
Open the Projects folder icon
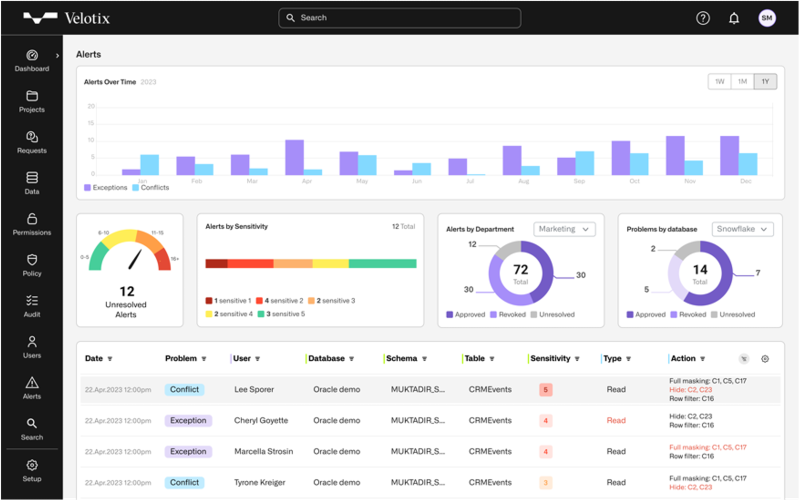(32, 96)
